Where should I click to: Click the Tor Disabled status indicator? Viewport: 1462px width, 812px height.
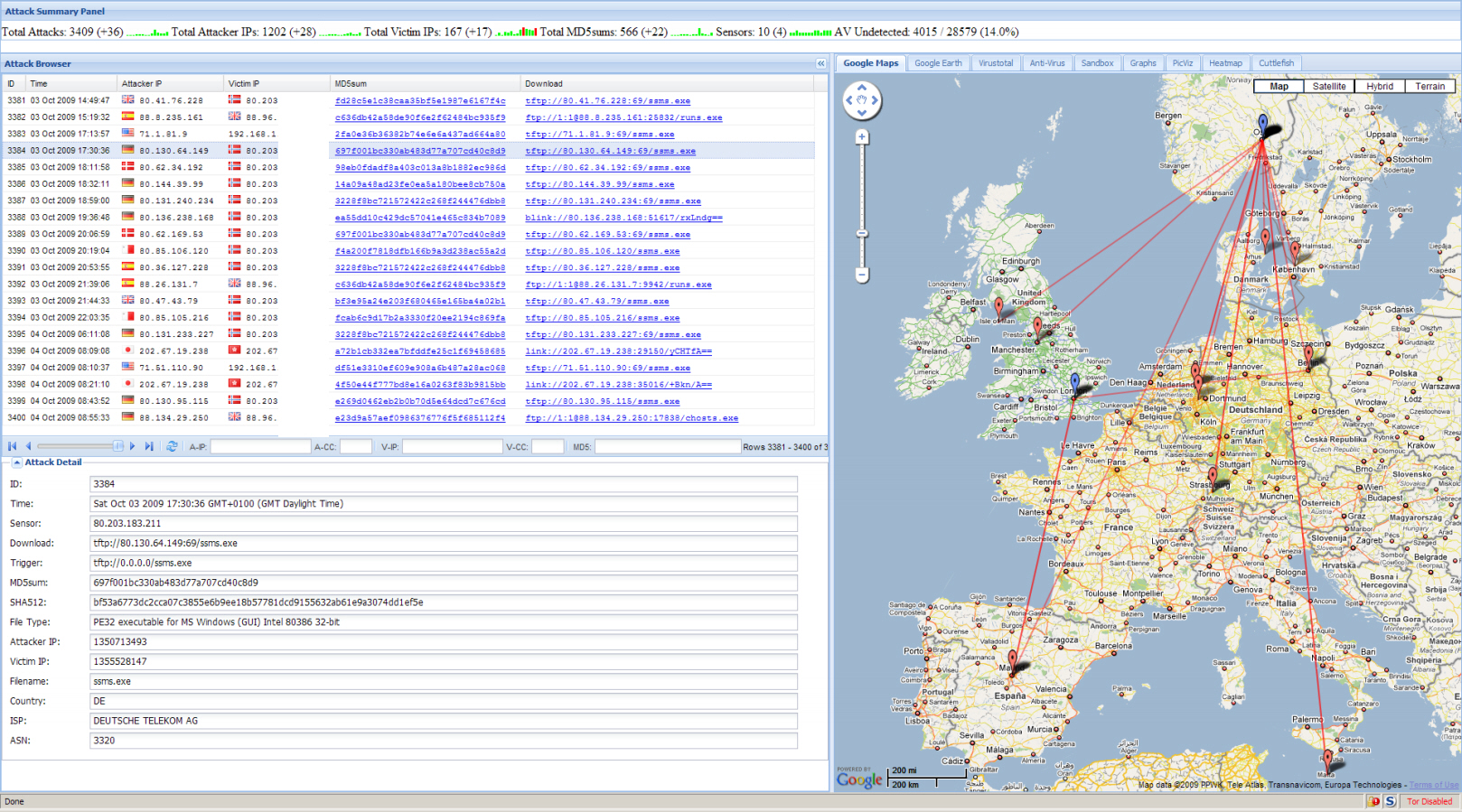click(1429, 801)
